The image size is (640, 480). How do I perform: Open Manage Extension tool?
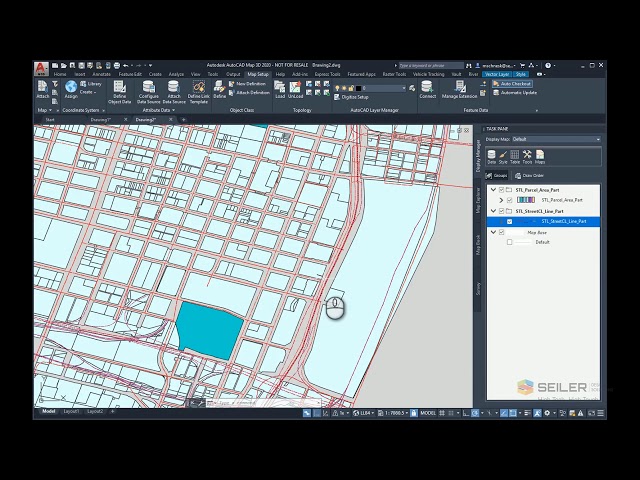(460, 89)
